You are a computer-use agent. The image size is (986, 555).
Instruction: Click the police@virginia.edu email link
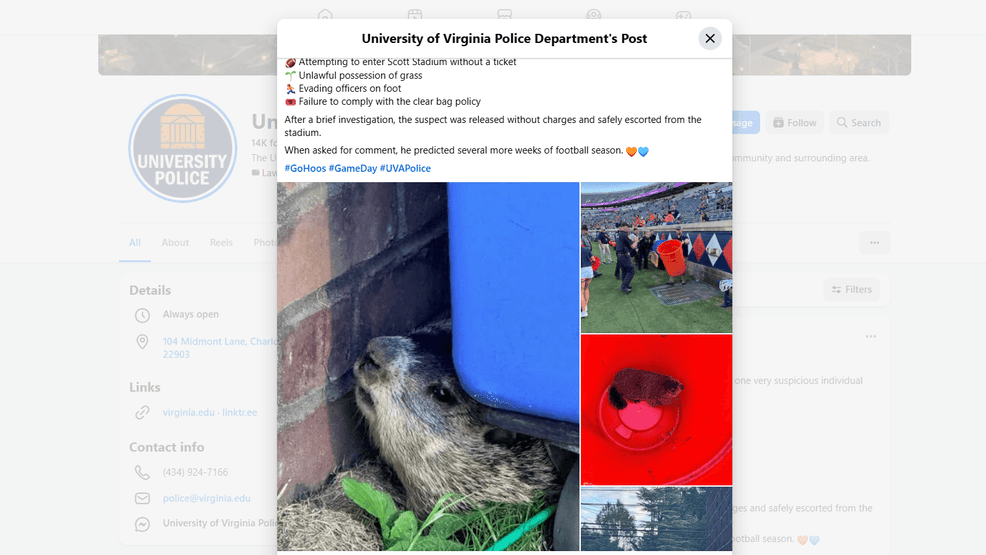pyautogui.click(x=206, y=498)
